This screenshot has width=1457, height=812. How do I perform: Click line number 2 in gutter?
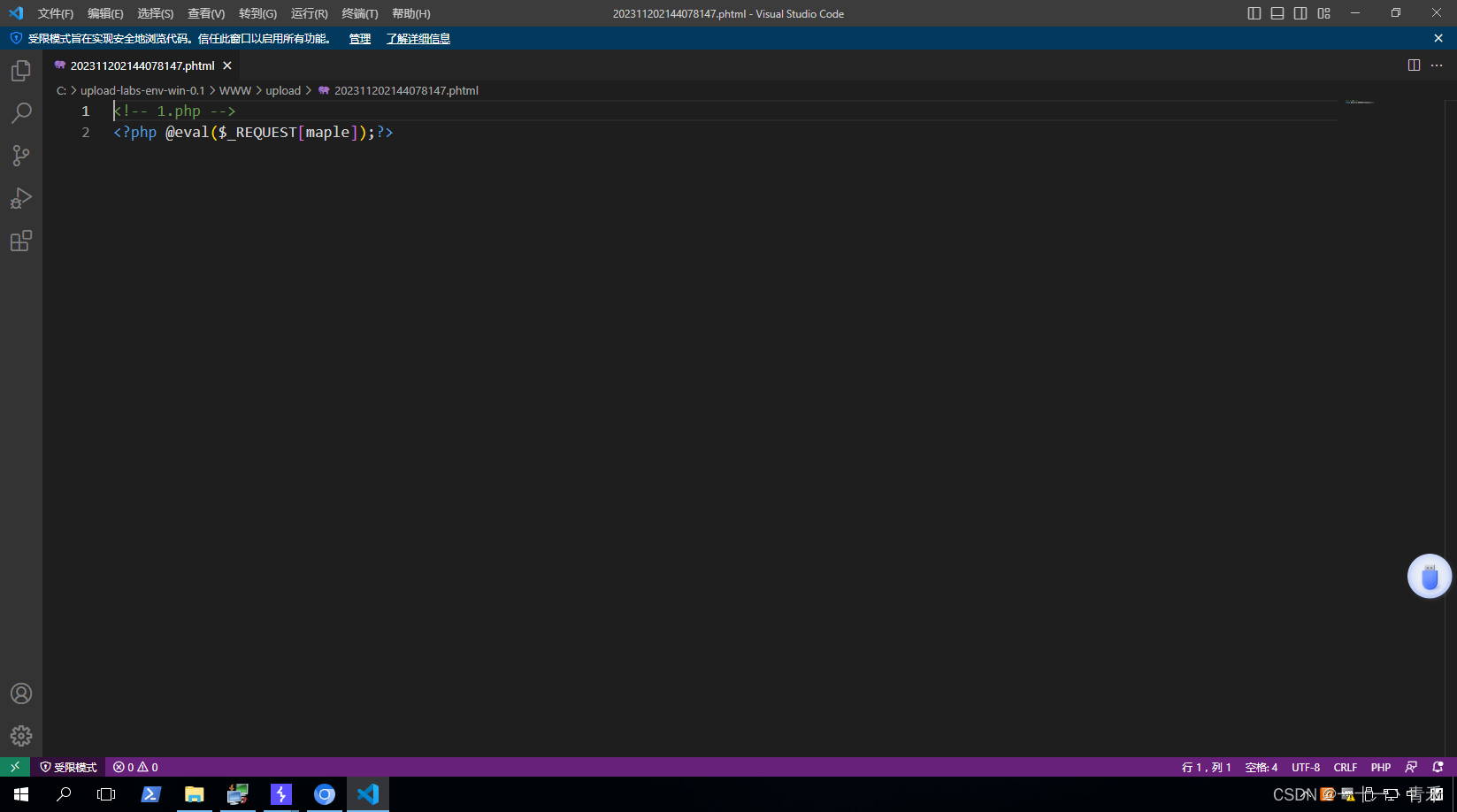86,132
